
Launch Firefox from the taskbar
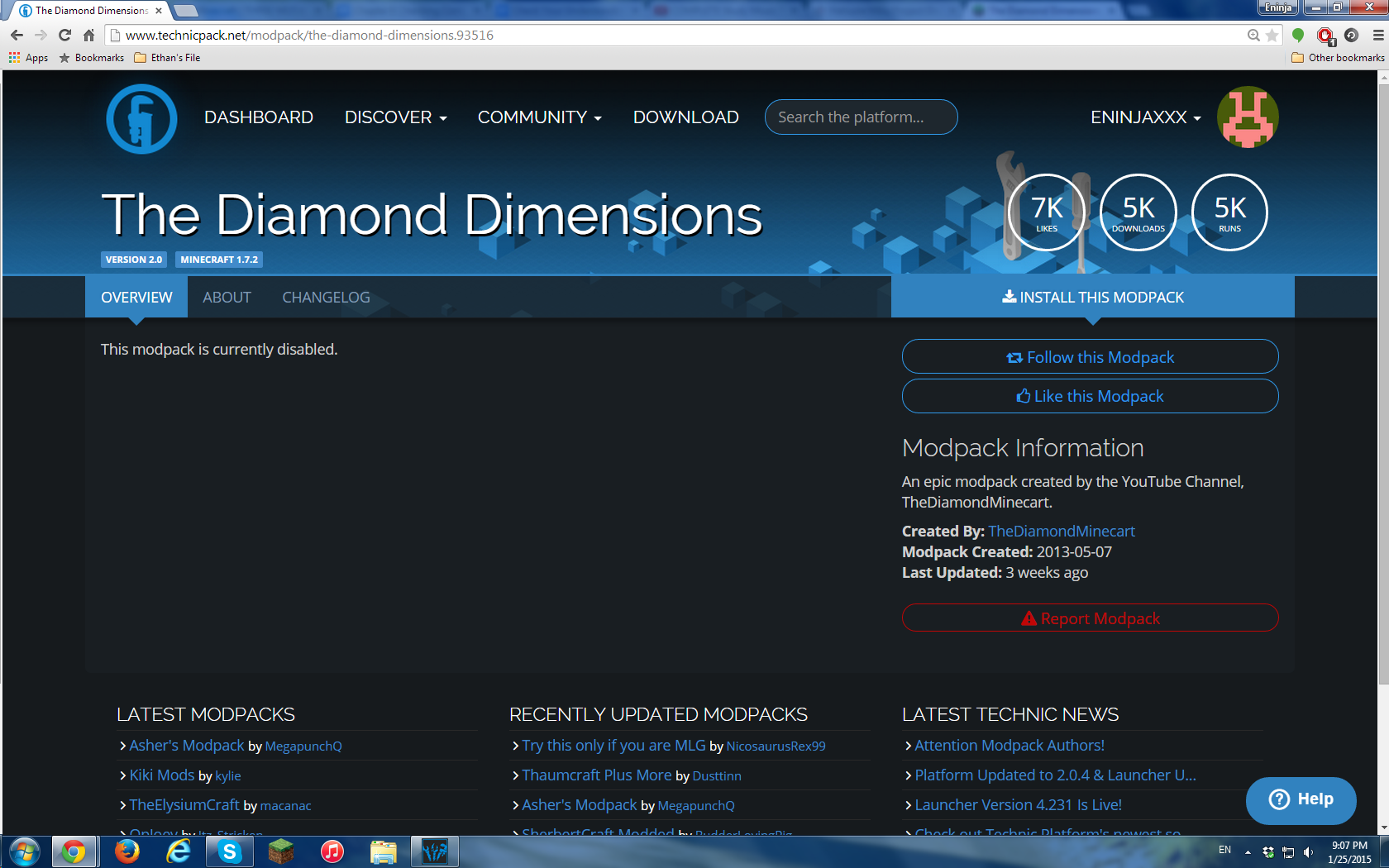point(126,851)
